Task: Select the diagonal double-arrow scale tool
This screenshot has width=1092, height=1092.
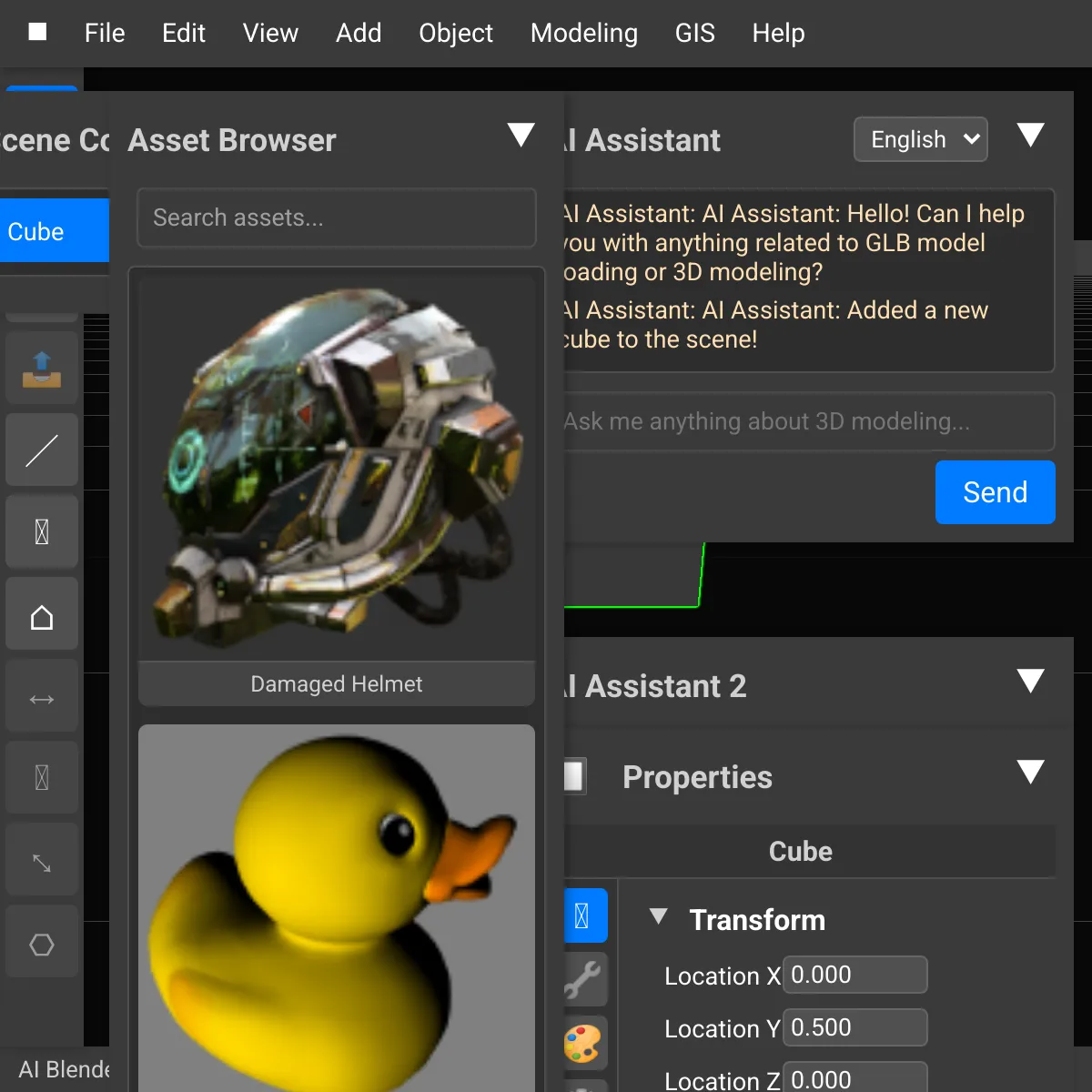Action: tap(42, 860)
